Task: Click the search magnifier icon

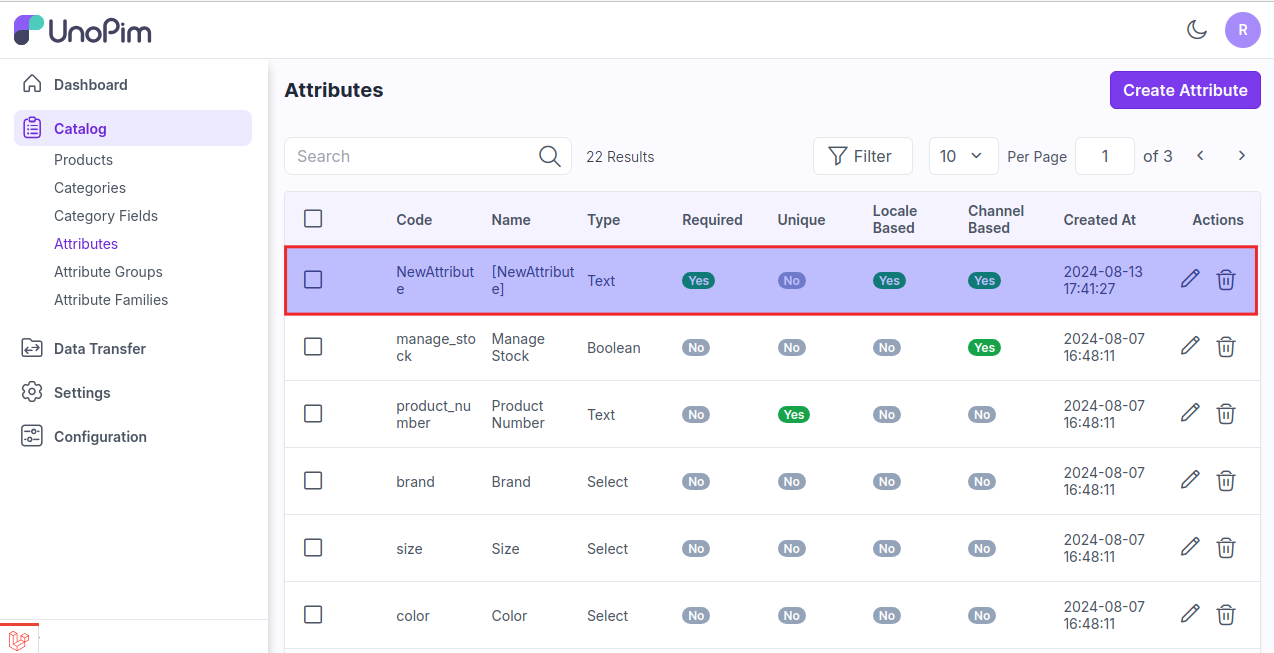Action: 549,156
